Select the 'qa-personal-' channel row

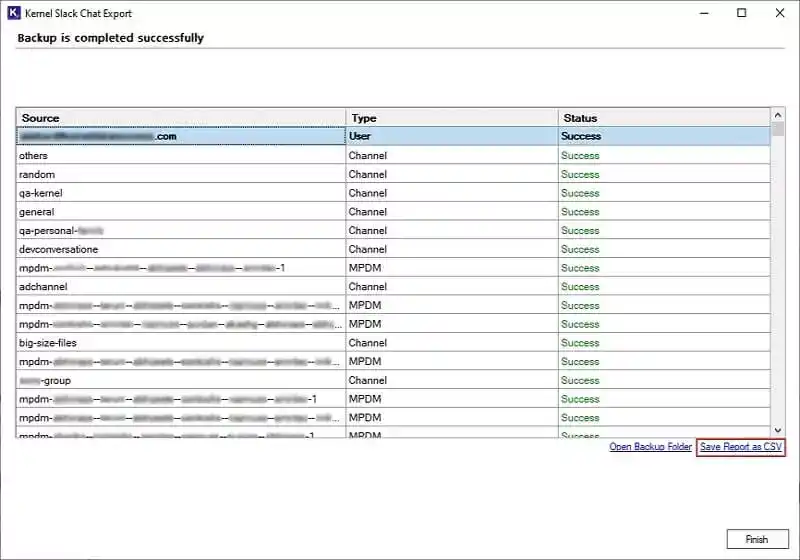(393, 231)
